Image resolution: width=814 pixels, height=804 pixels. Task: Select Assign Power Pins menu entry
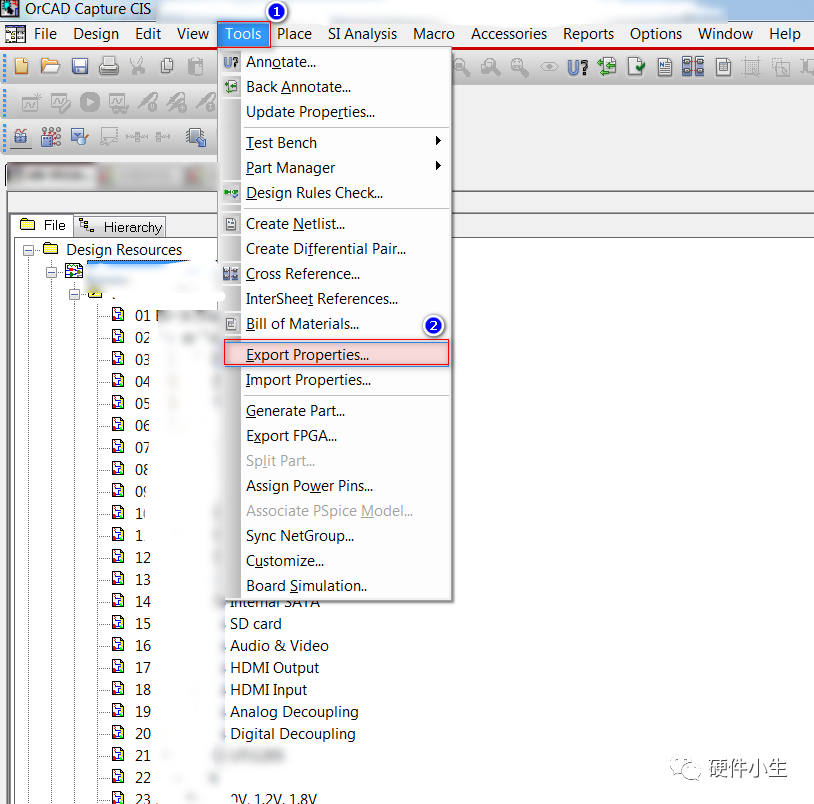pyautogui.click(x=336, y=486)
